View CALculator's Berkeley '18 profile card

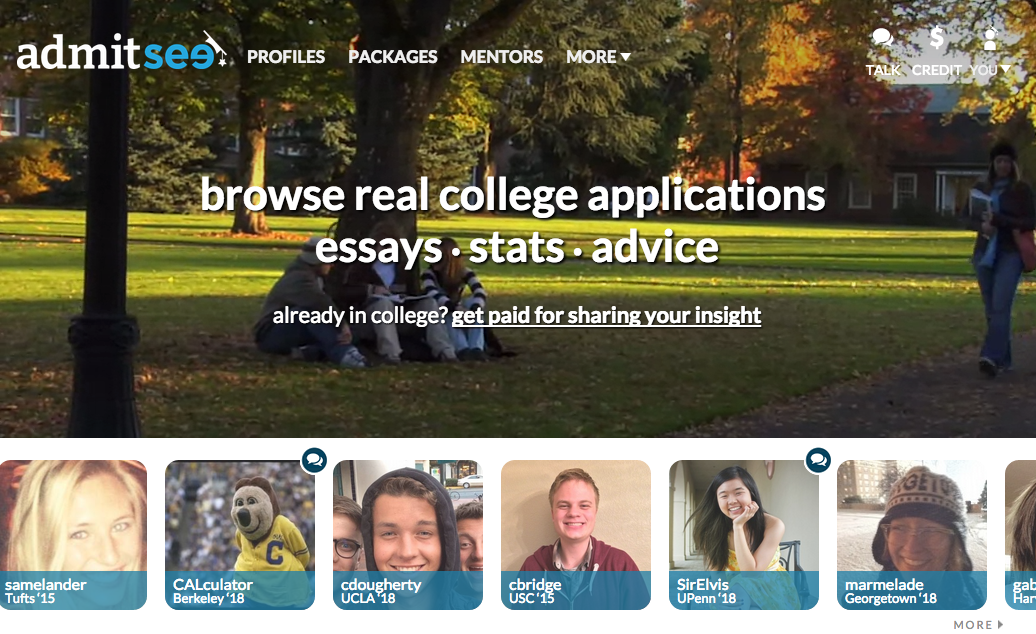click(240, 535)
